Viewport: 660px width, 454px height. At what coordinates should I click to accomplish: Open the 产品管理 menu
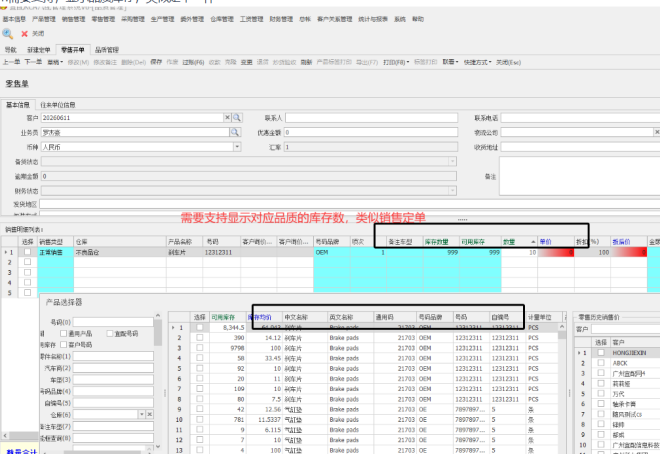point(44,19)
